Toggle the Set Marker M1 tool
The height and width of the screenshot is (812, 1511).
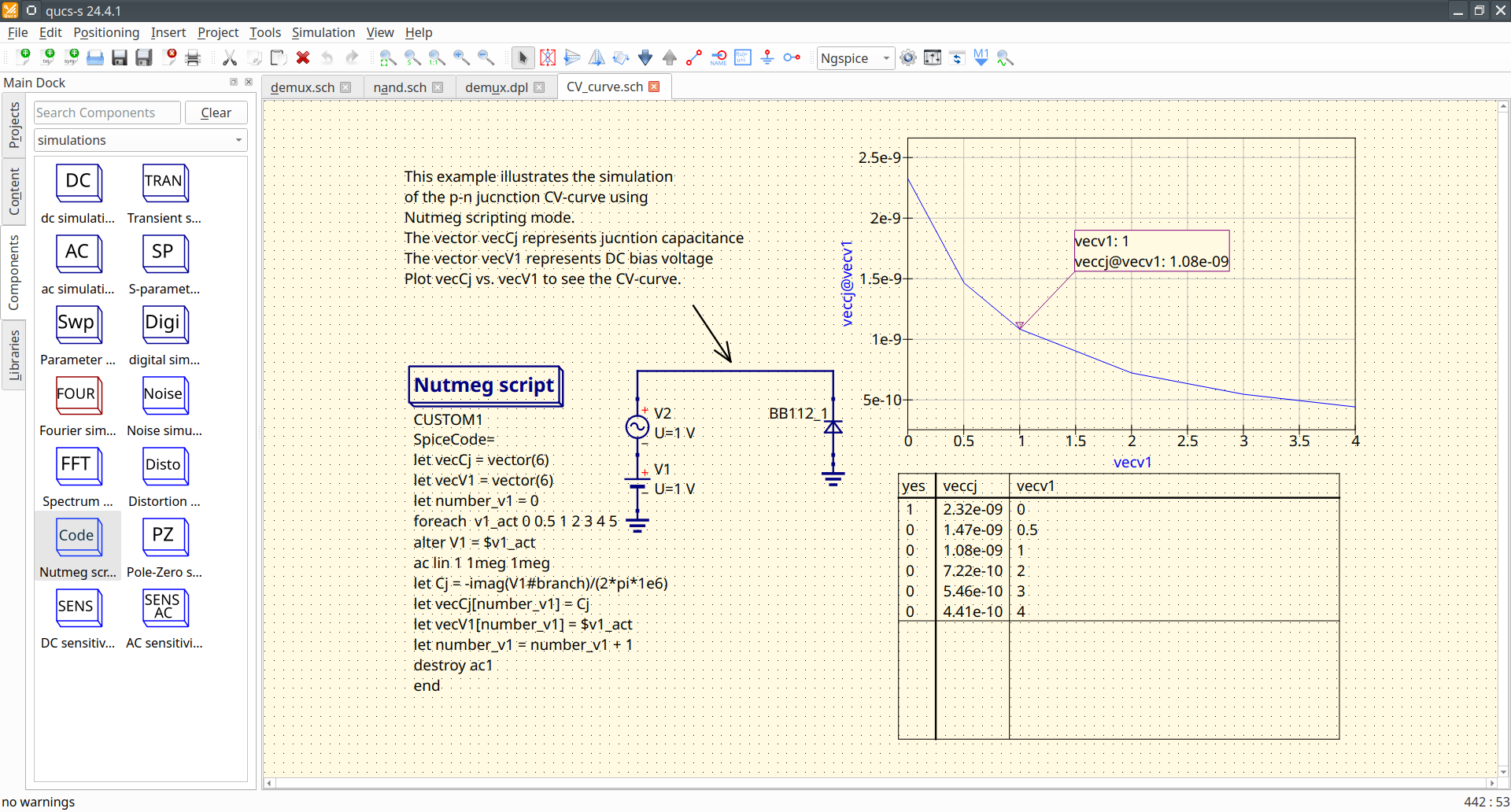pos(981,58)
